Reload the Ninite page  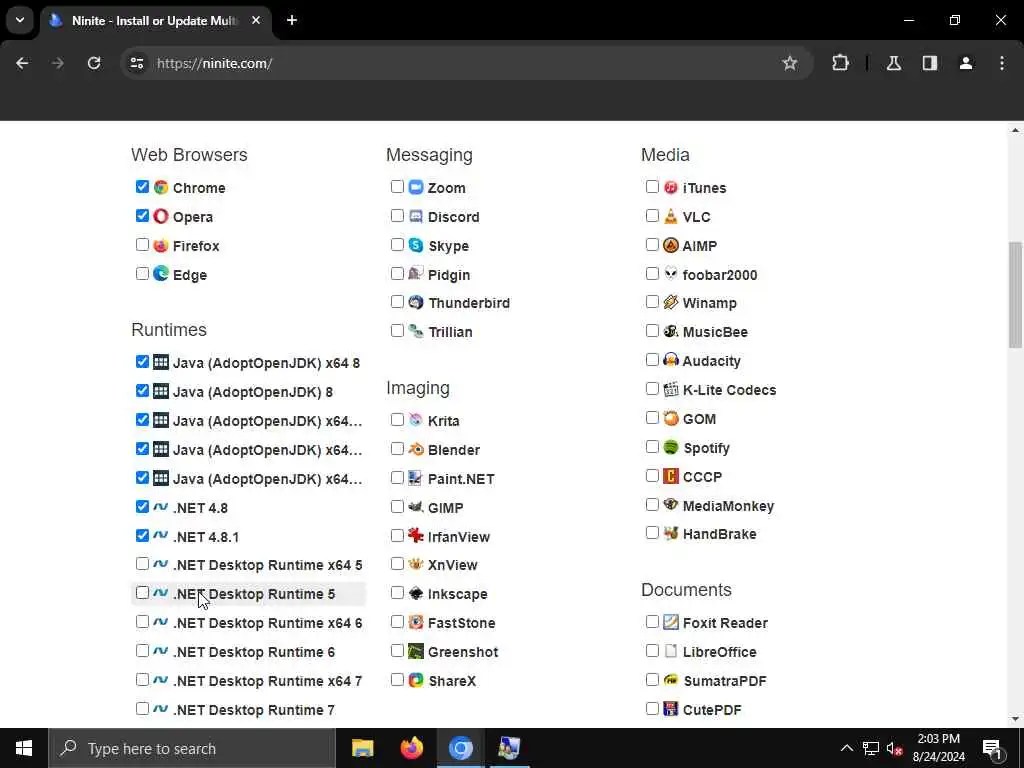tap(94, 63)
